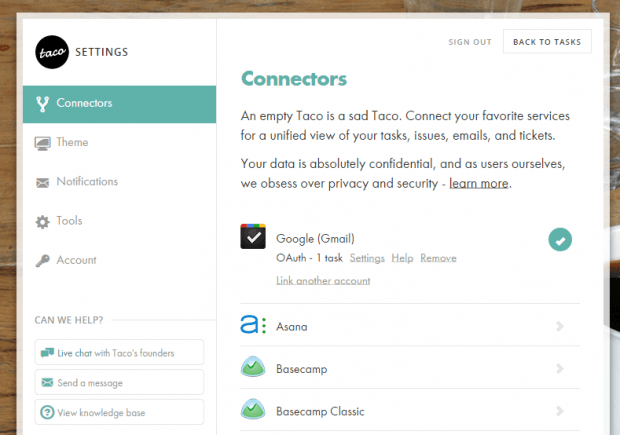Click the Back to Tasks button
Screen dimensions: 620x435
pos(547,41)
